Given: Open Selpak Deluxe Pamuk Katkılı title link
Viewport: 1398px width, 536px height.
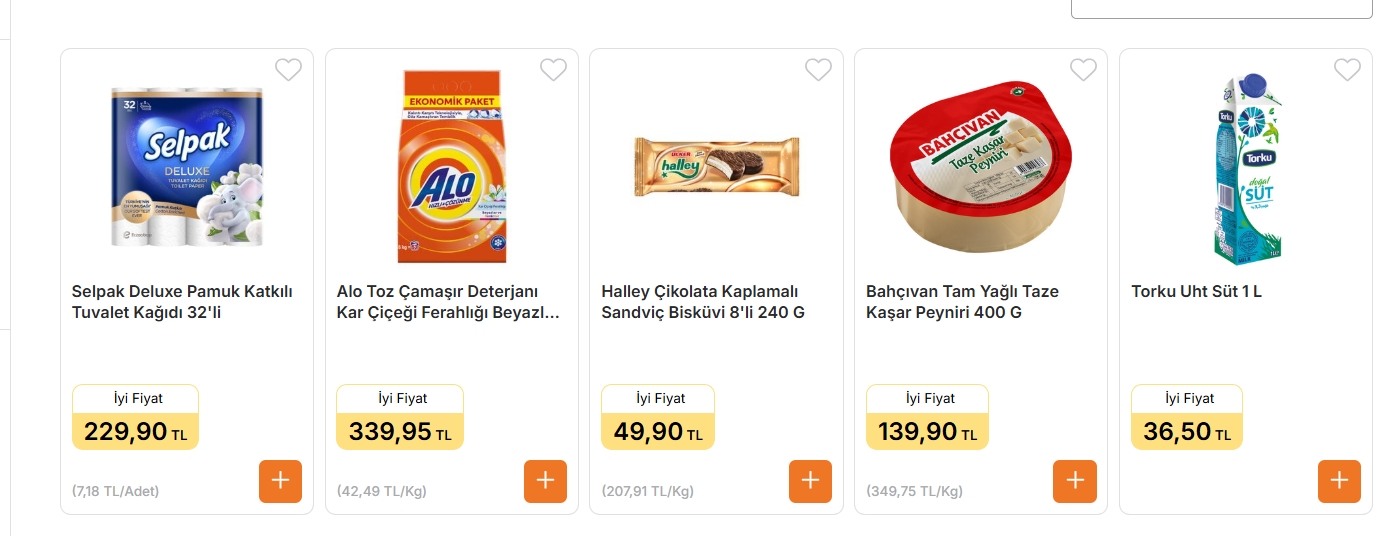Looking at the screenshot, I should [x=182, y=302].
